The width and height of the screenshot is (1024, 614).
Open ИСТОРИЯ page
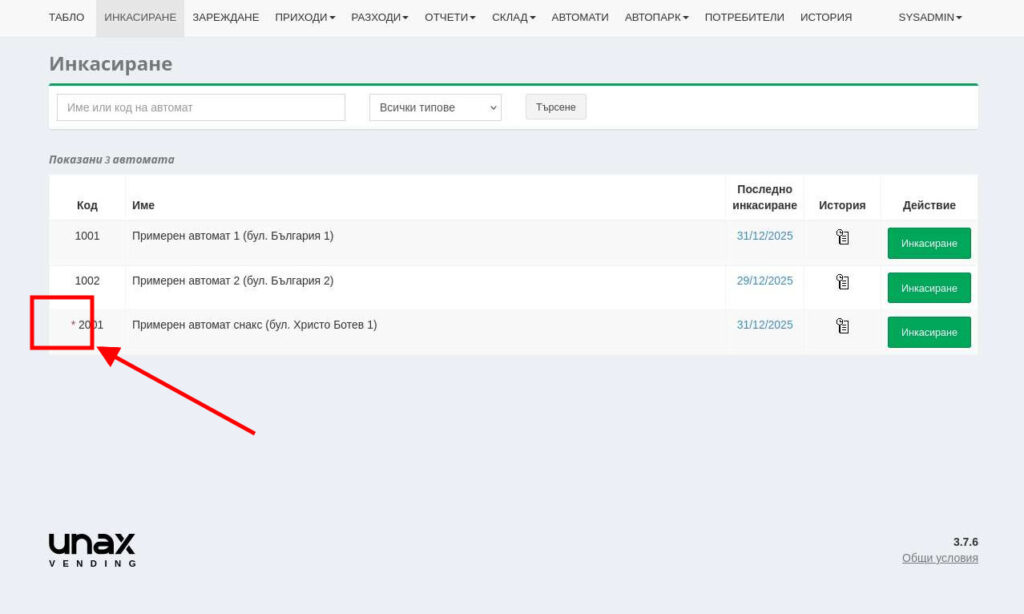826,18
